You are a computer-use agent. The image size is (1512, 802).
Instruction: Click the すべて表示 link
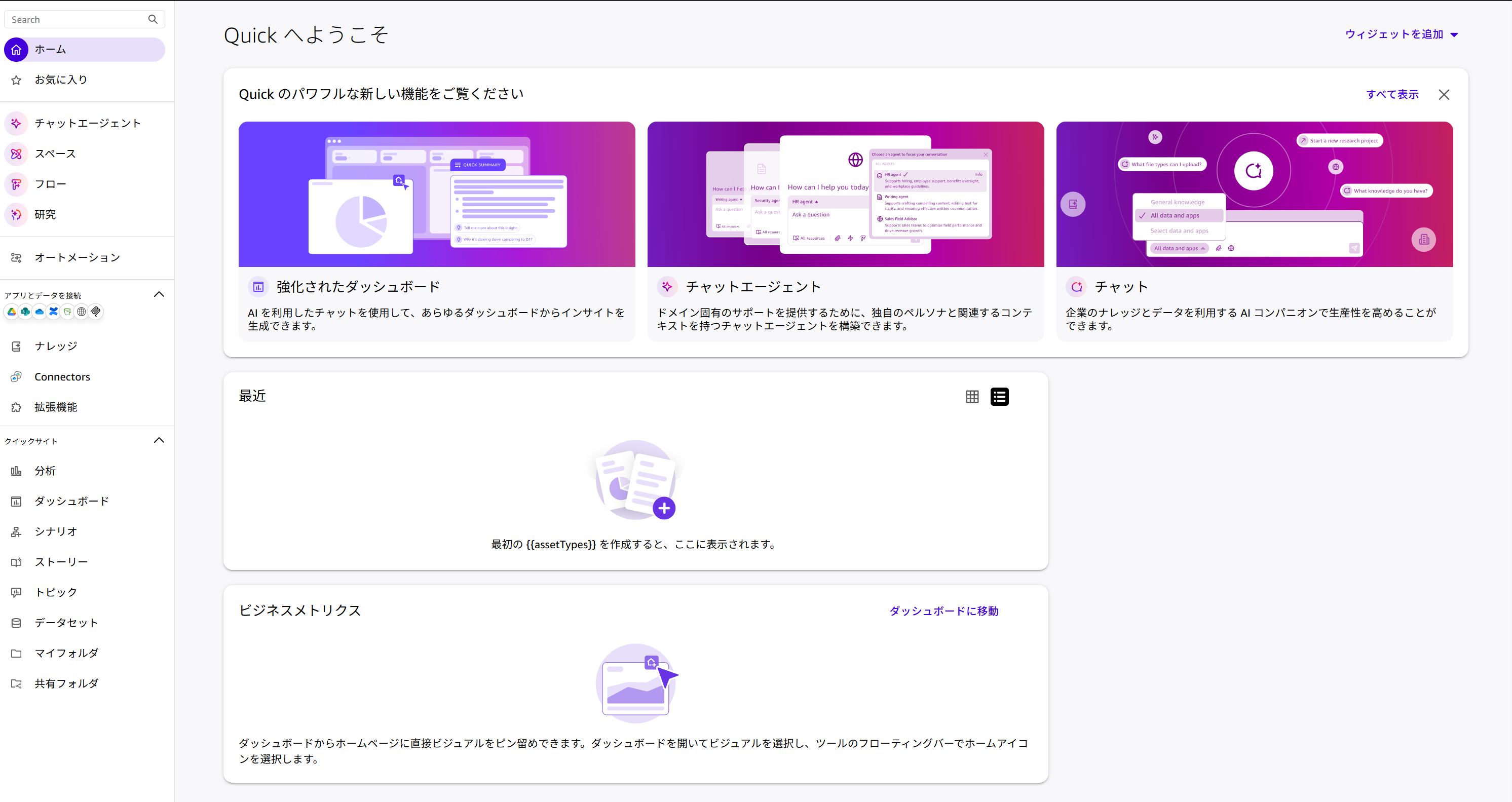point(1392,94)
